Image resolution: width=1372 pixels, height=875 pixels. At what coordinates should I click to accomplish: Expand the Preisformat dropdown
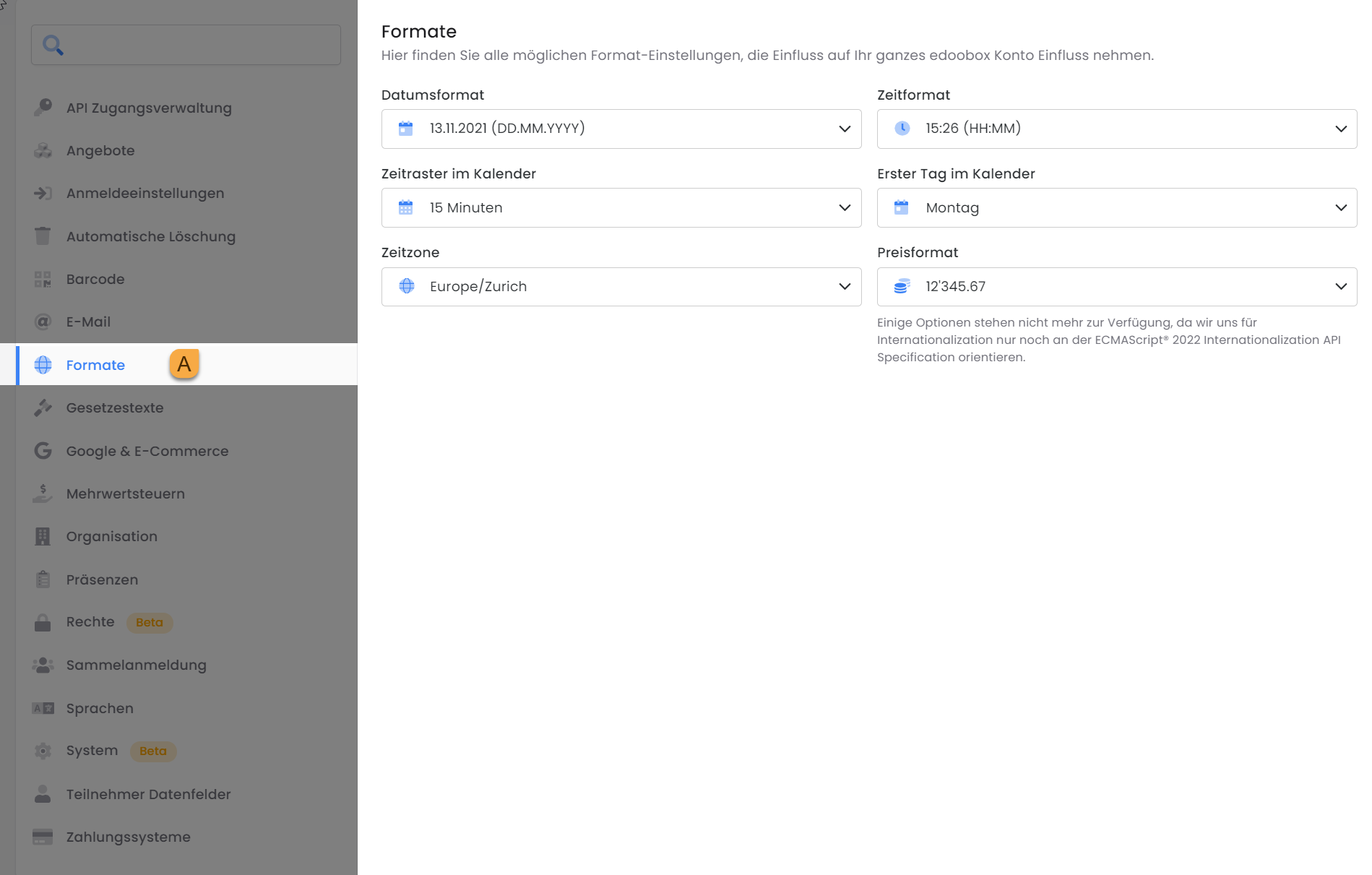pyautogui.click(x=1116, y=286)
